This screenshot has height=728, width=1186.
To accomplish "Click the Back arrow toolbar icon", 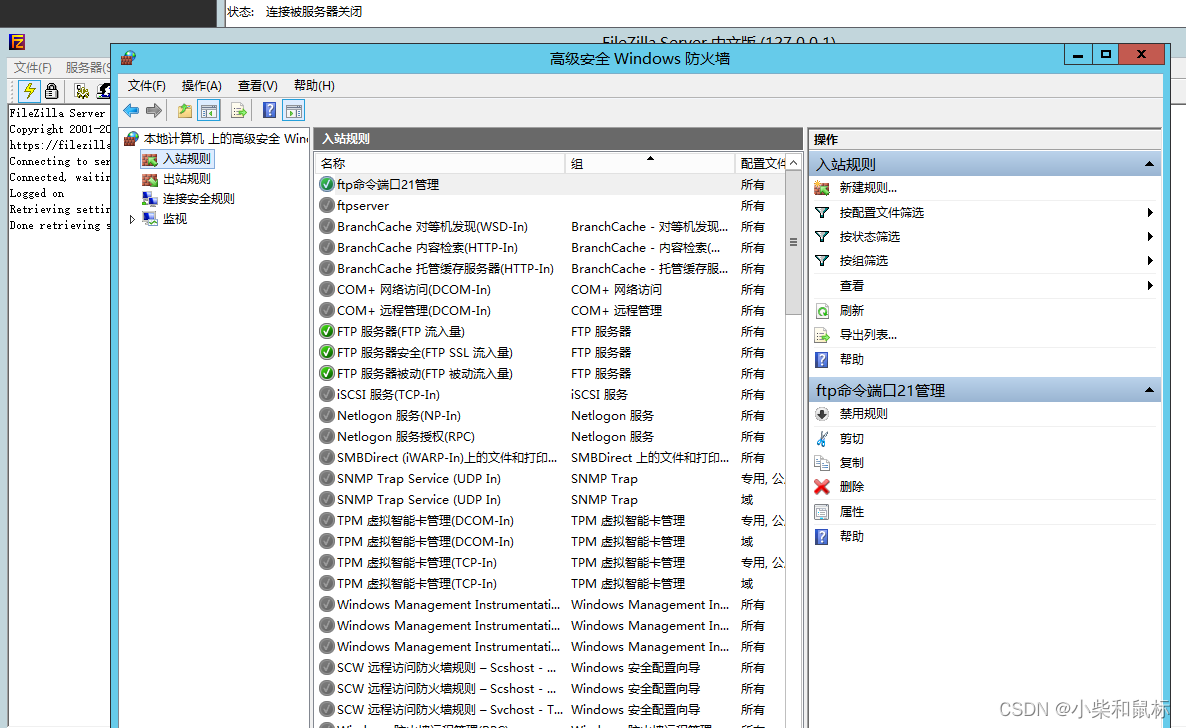I will click(x=131, y=110).
